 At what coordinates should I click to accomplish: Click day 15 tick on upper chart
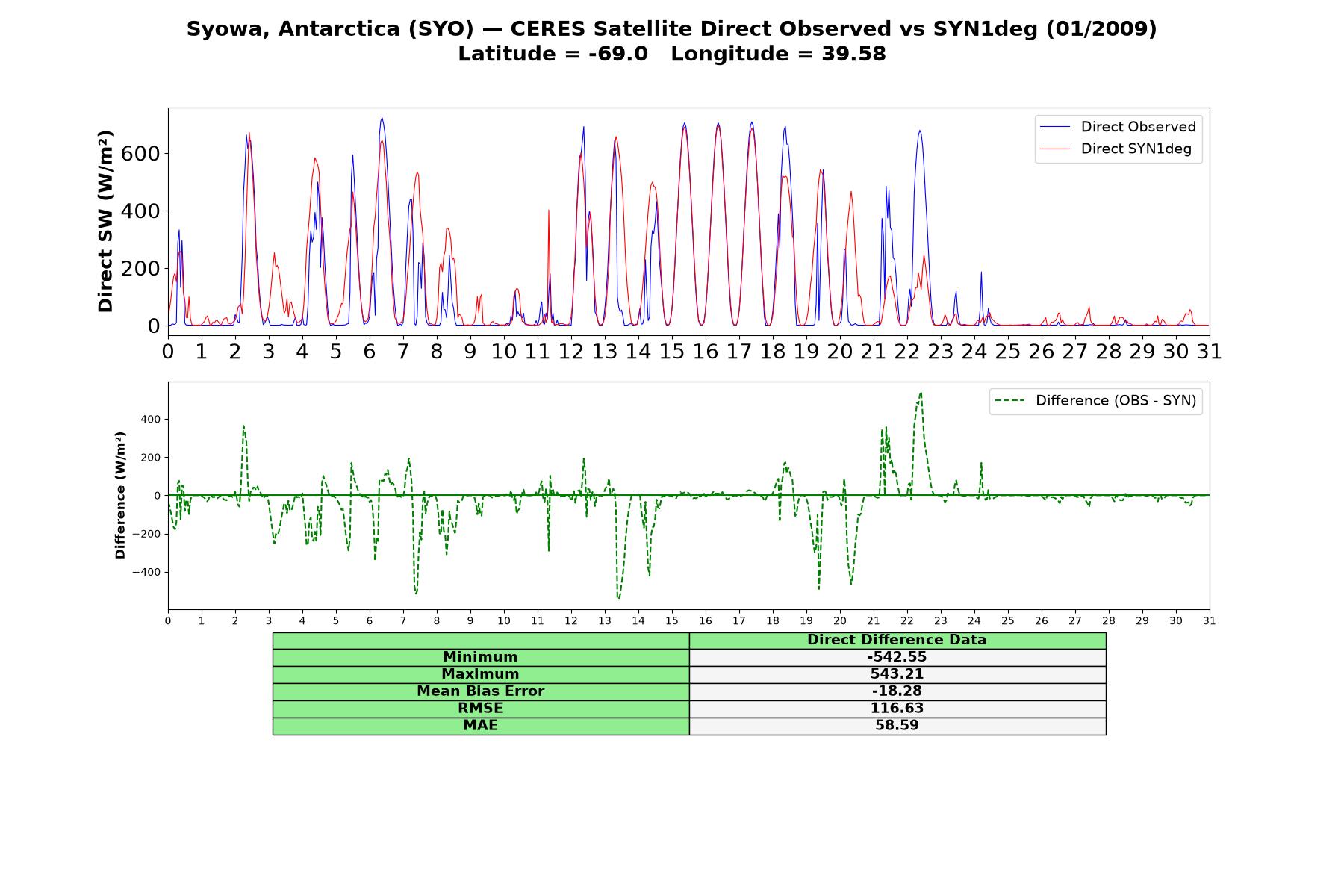[x=672, y=352]
